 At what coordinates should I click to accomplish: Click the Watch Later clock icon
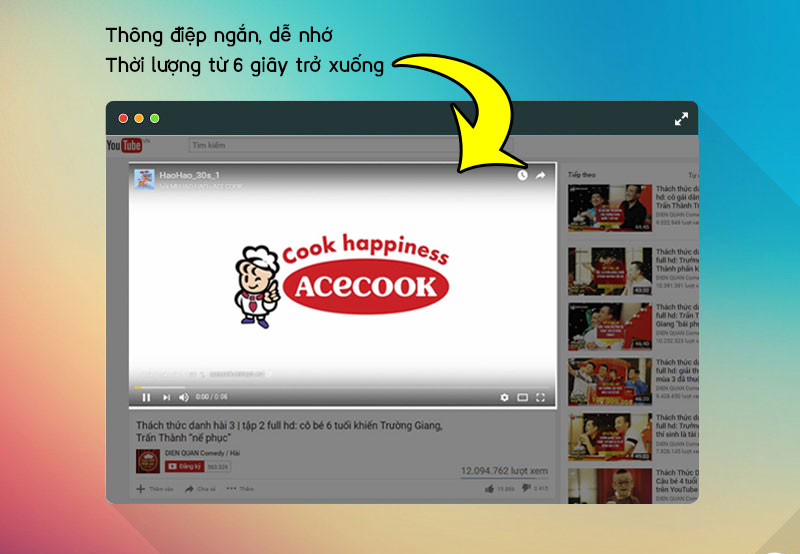[x=522, y=175]
